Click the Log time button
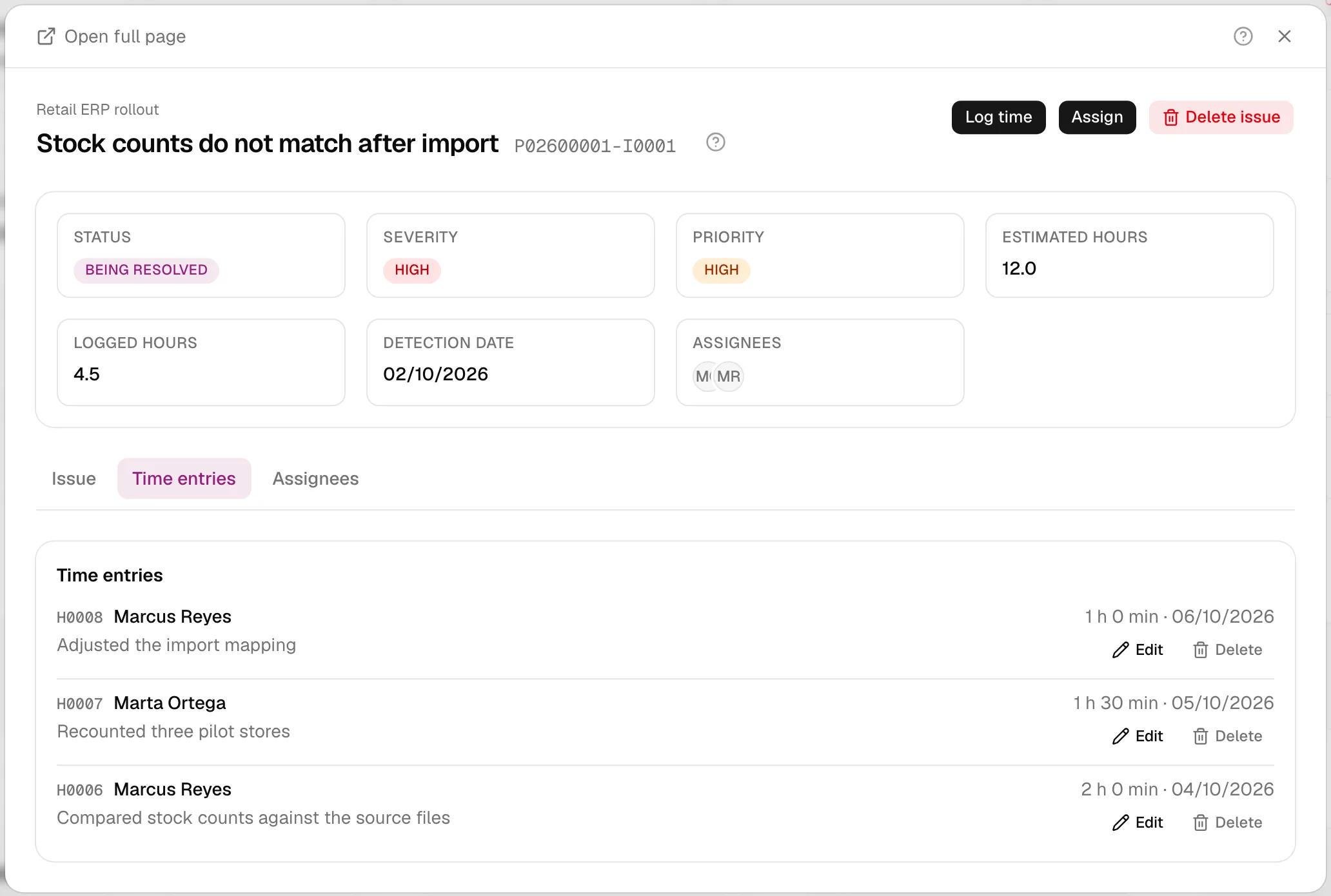The height and width of the screenshot is (896, 1331). pos(998,117)
